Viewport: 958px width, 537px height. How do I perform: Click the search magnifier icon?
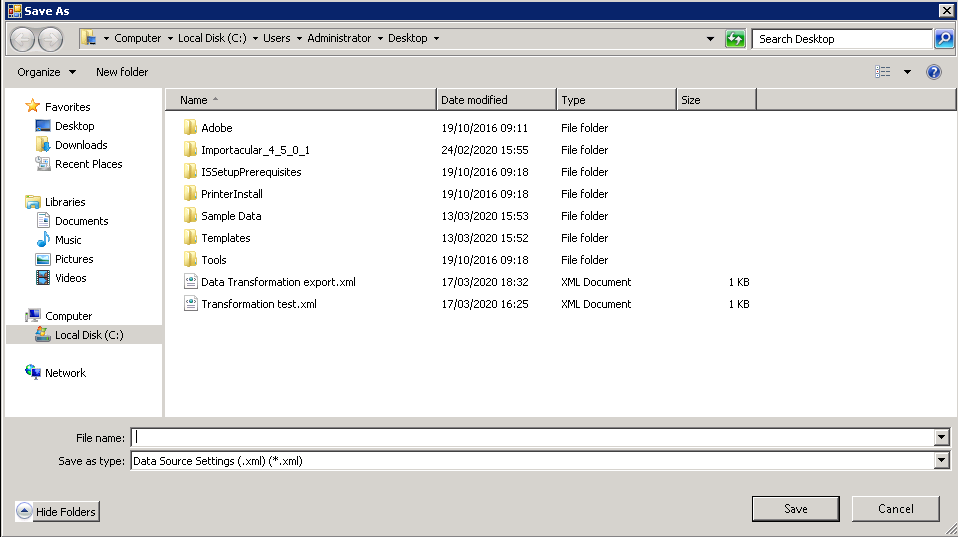point(943,38)
